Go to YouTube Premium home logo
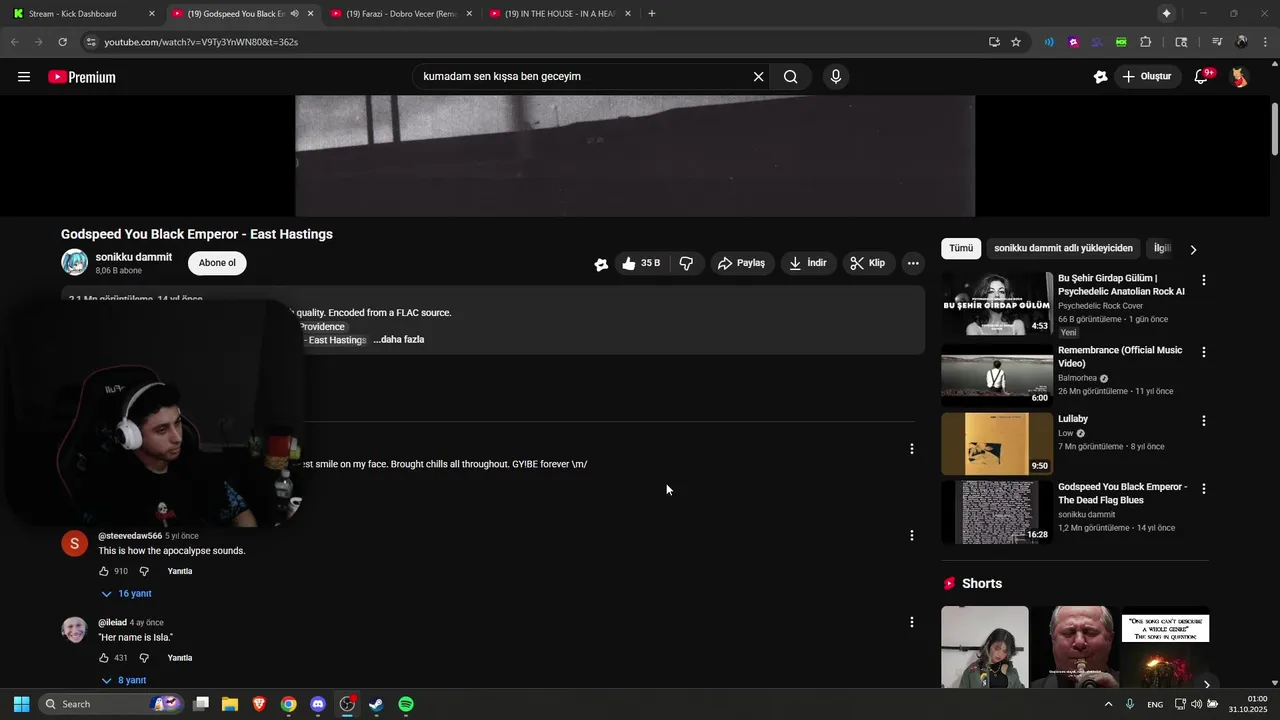Image resolution: width=1280 pixels, height=720 pixels. (82, 77)
